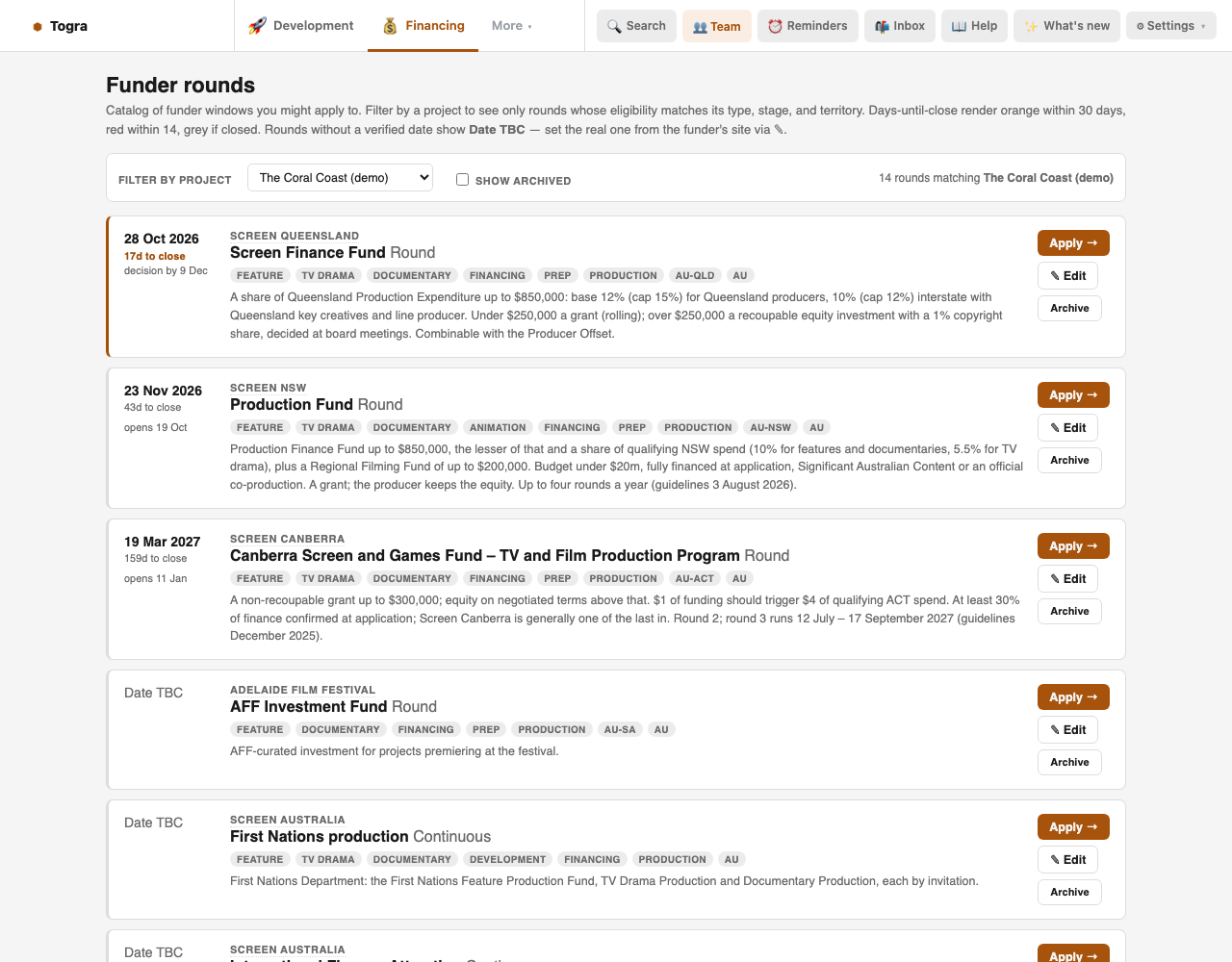Open the Financing tab
Image resolution: width=1232 pixels, height=962 pixels.
click(423, 26)
